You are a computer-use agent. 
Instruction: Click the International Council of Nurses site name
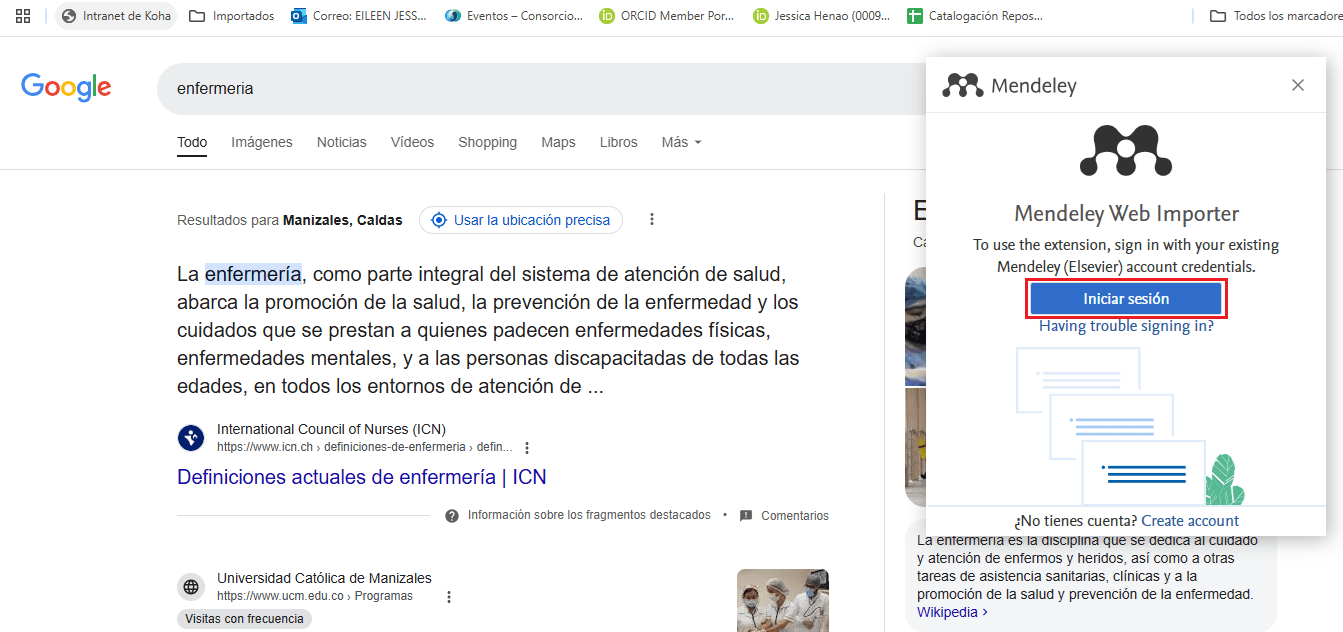pos(331,429)
